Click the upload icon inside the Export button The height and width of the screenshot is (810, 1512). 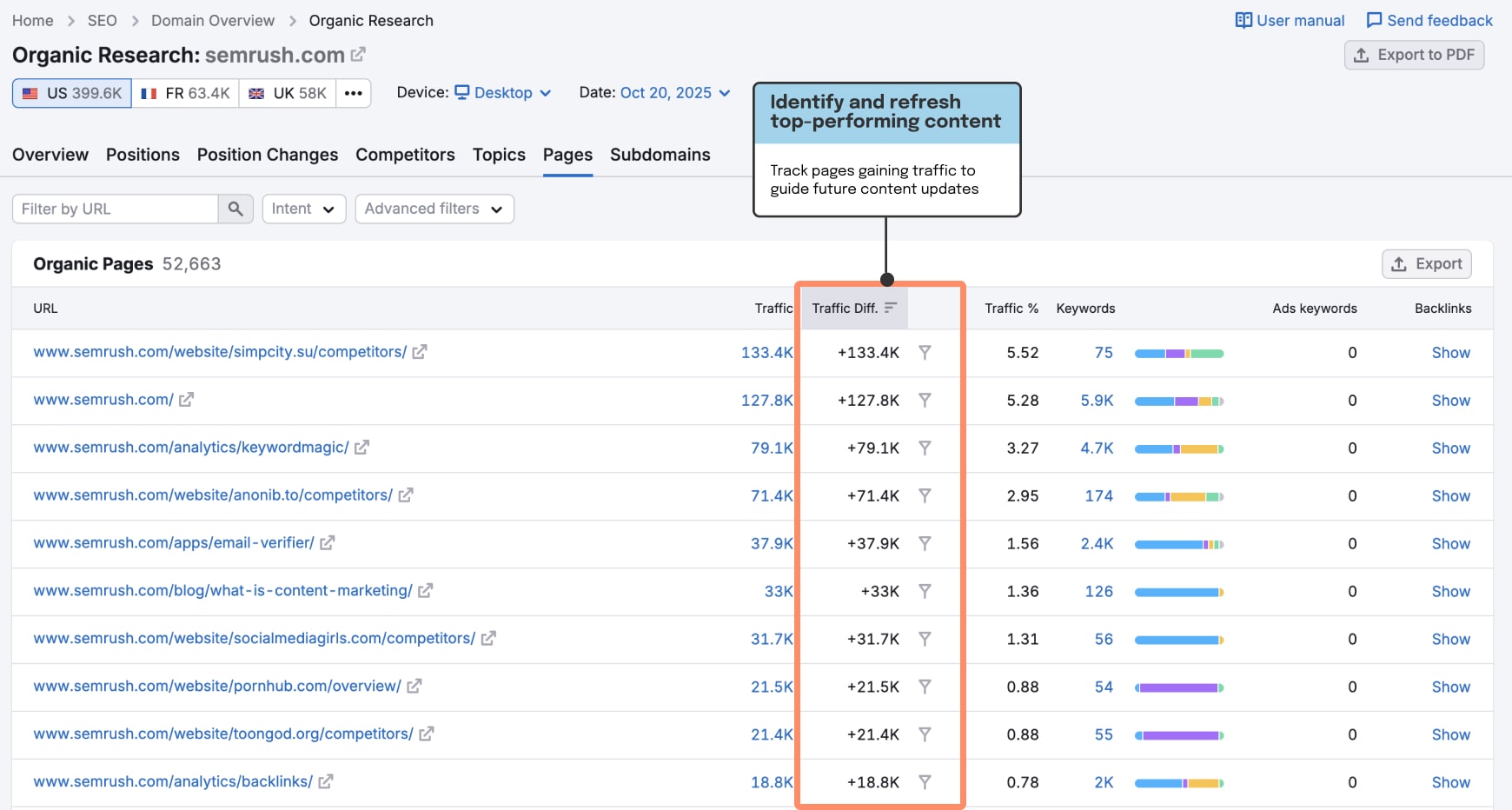[1400, 263]
